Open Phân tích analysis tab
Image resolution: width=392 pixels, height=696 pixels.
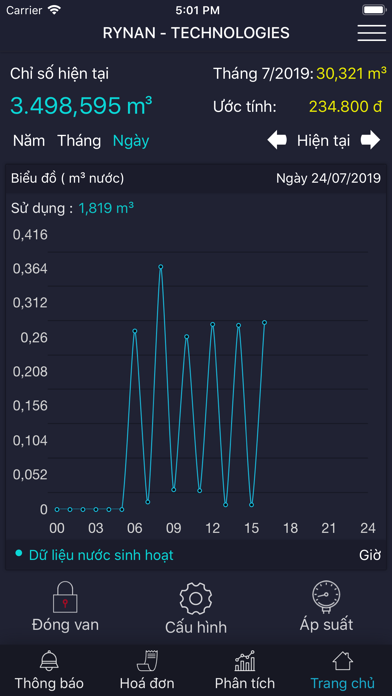245,670
